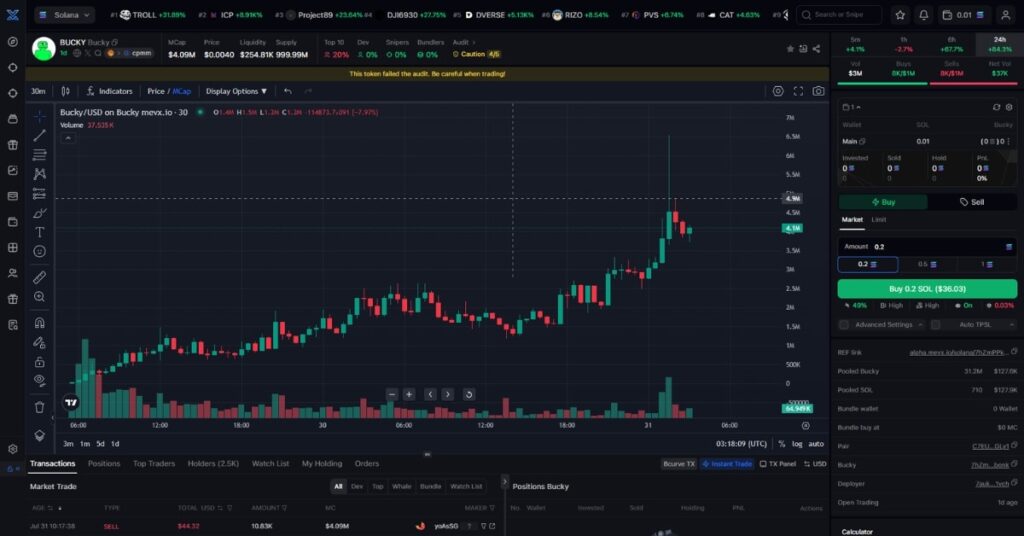Screen dimensions: 1024x536
Task: Open the 0.01 SOL wallet balance menu
Action: click(965, 15)
